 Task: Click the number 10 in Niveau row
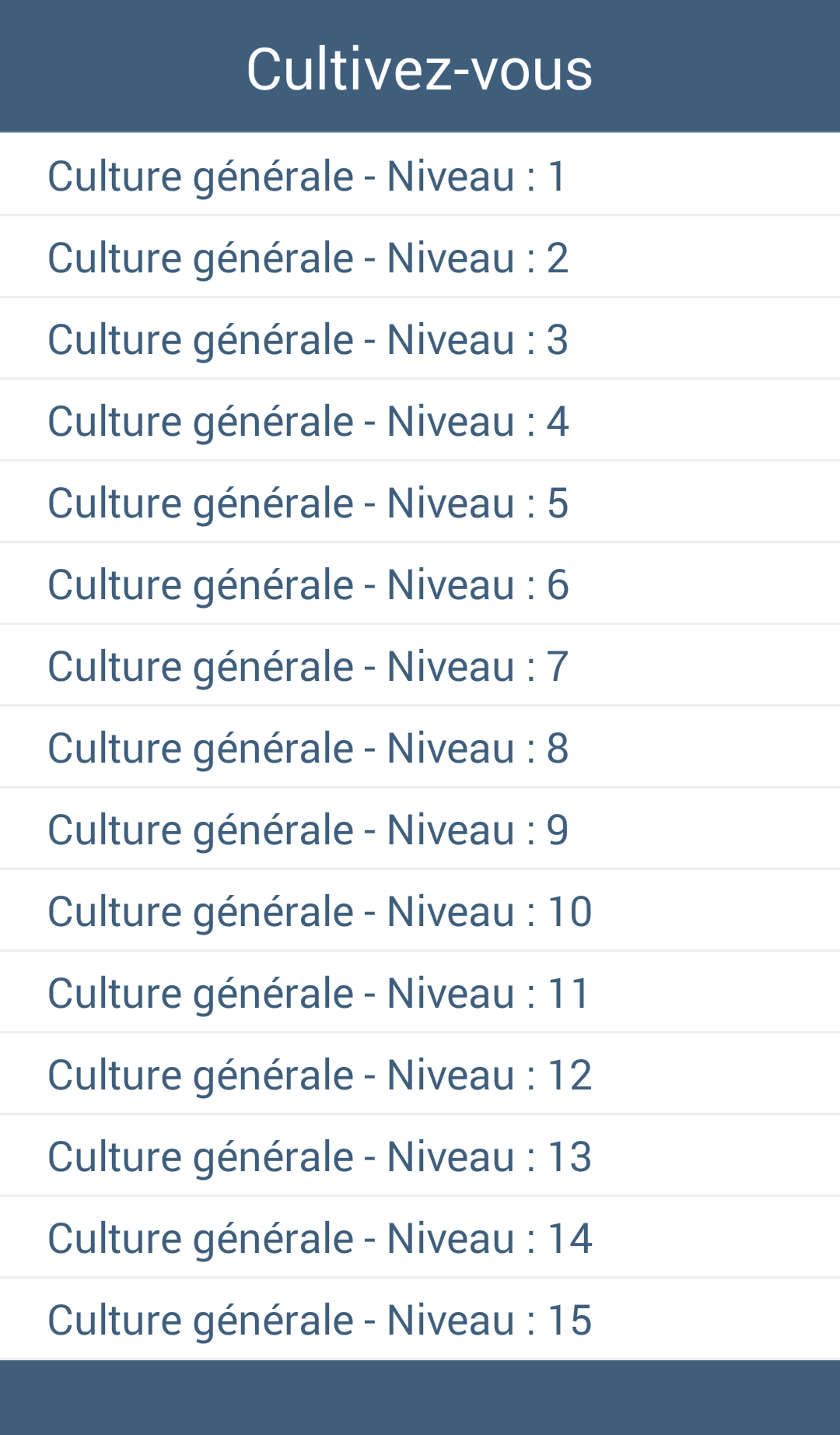(x=570, y=911)
